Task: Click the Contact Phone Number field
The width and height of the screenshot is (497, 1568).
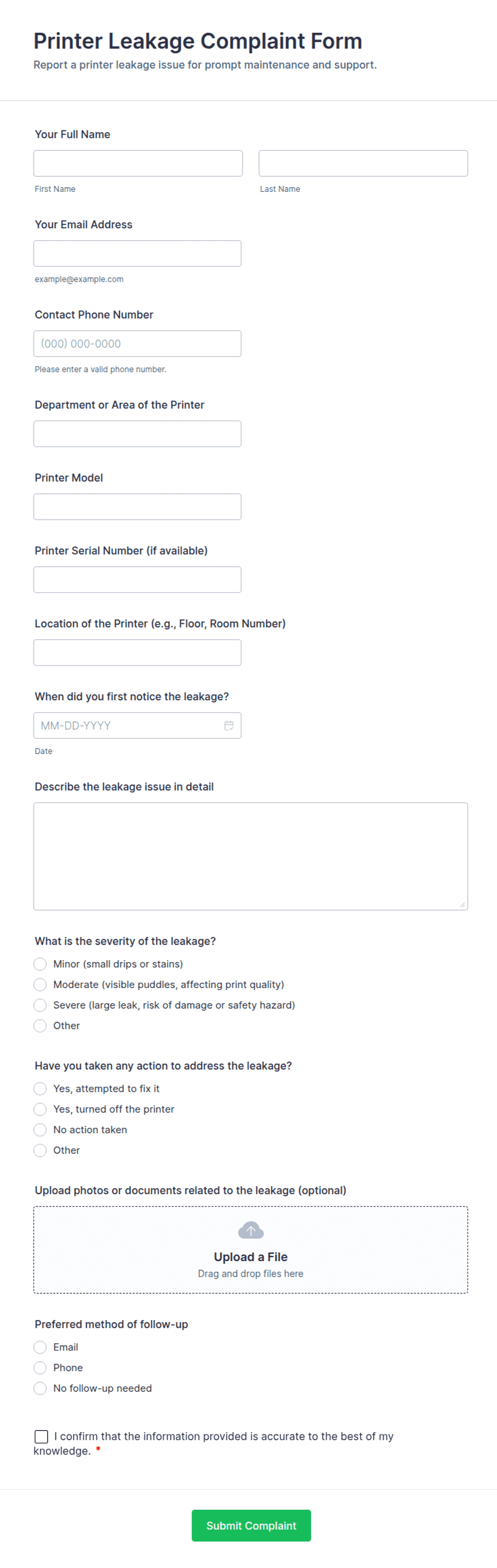Action: coord(137,344)
